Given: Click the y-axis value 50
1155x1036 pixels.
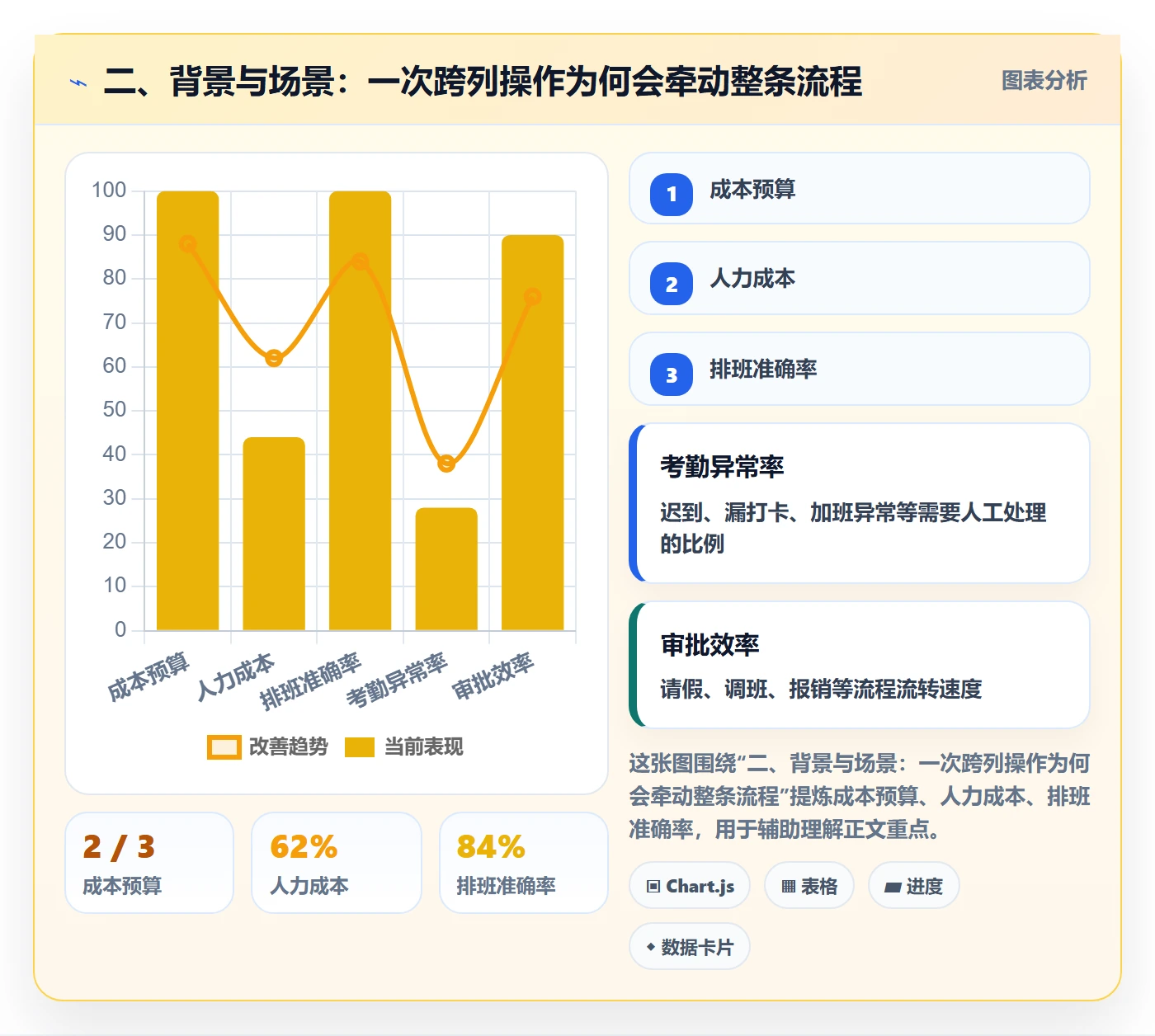Looking at the screenshot, I should click(x=115, y=410).
